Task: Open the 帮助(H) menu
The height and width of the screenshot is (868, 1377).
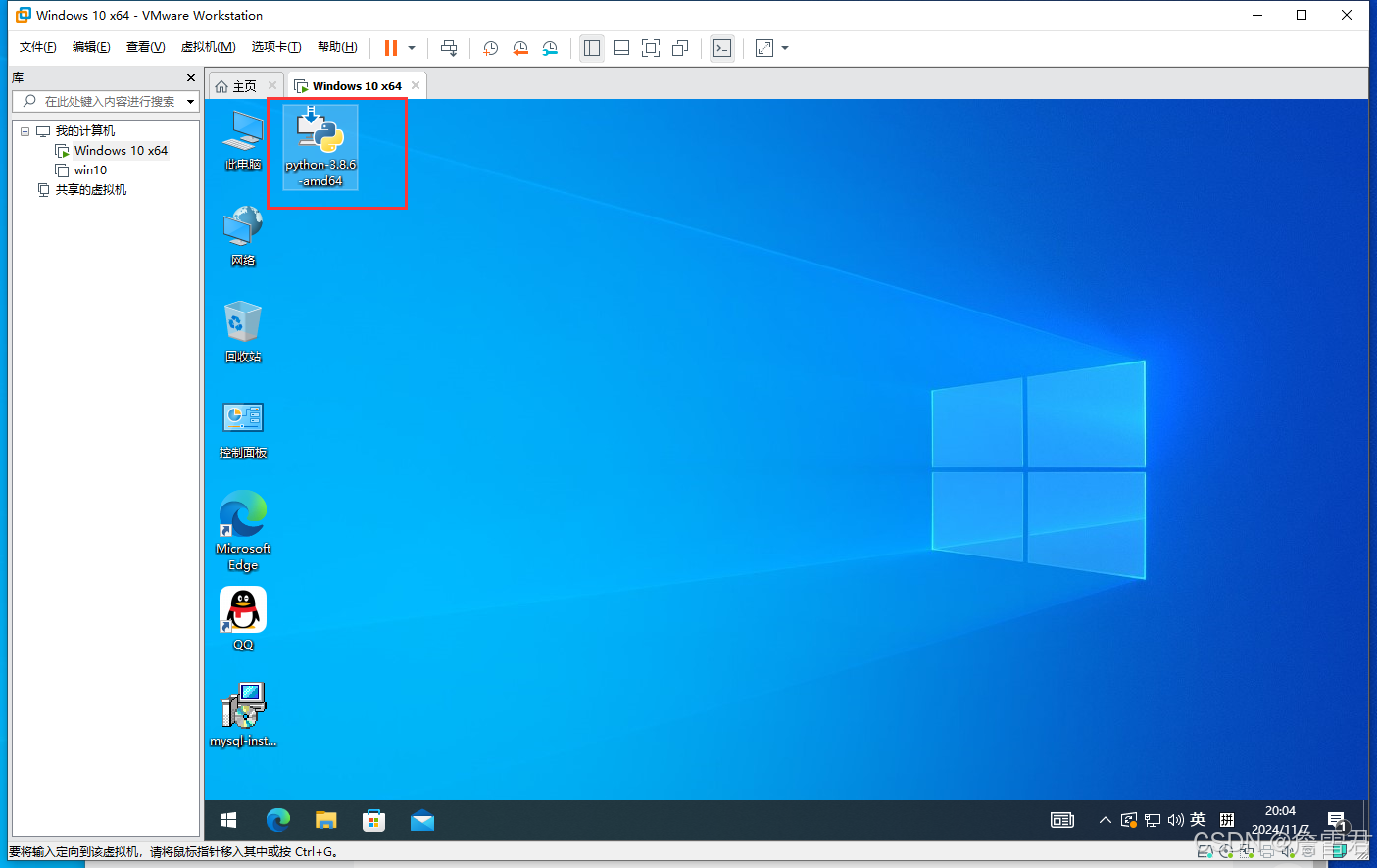Action: click(x=337, y=47)
